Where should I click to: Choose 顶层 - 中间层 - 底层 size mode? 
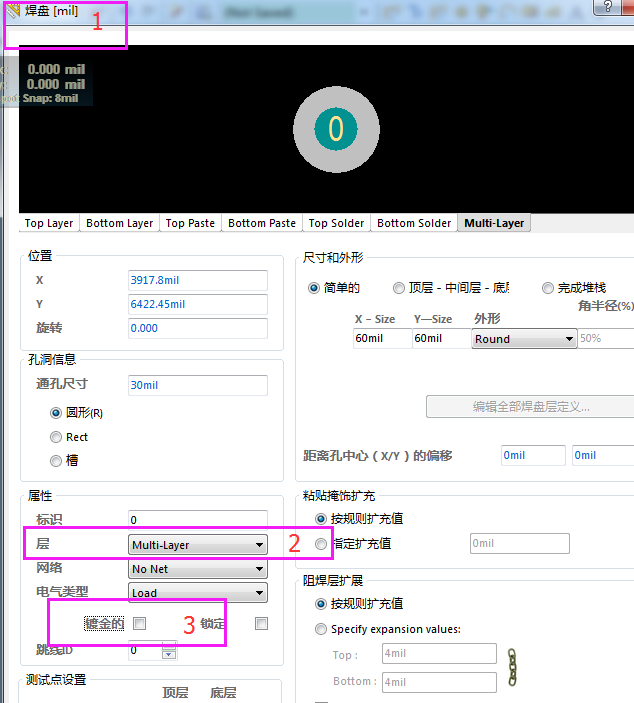pos(399,288)
